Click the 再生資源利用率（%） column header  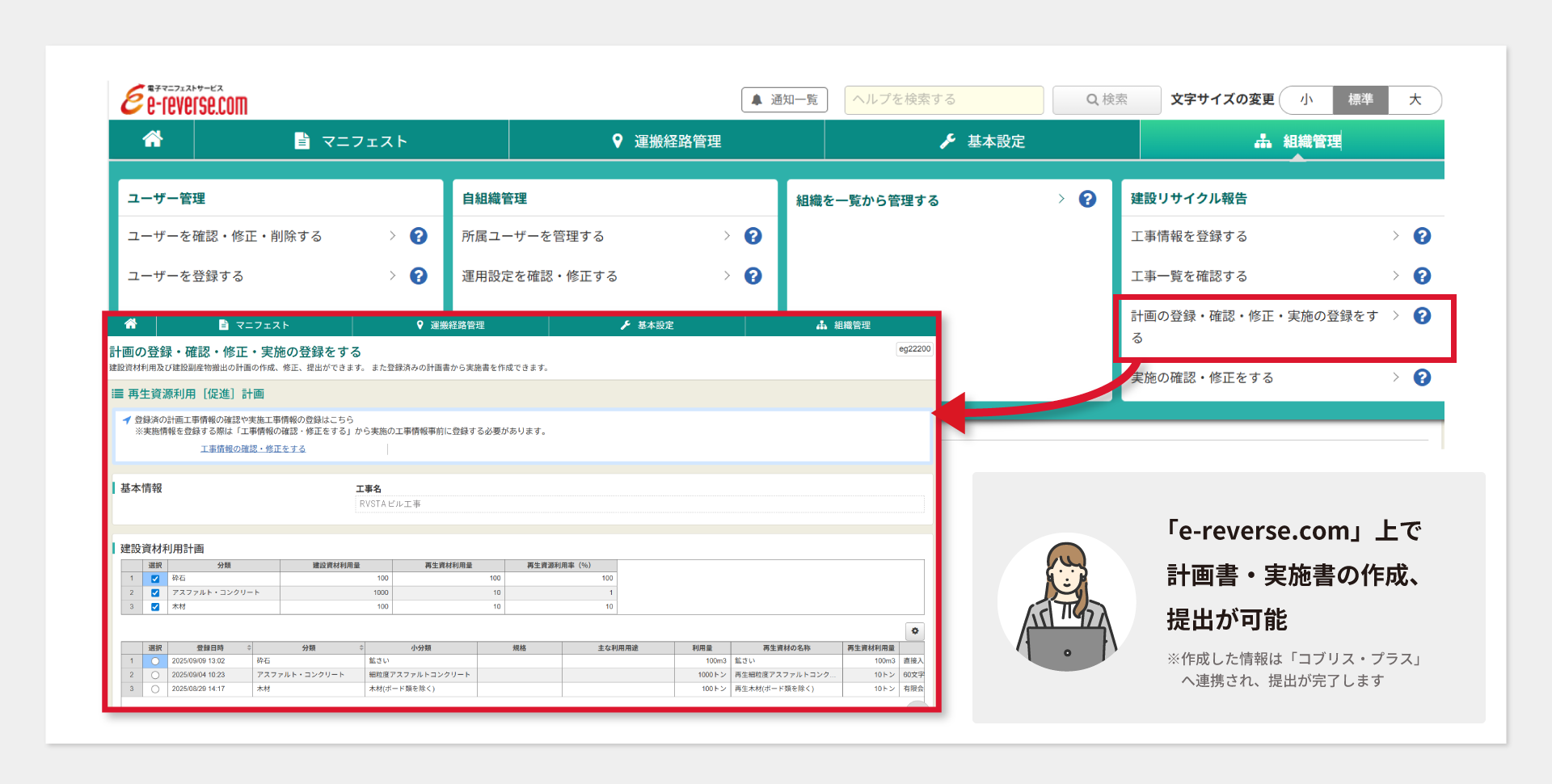tap(560, 566)
